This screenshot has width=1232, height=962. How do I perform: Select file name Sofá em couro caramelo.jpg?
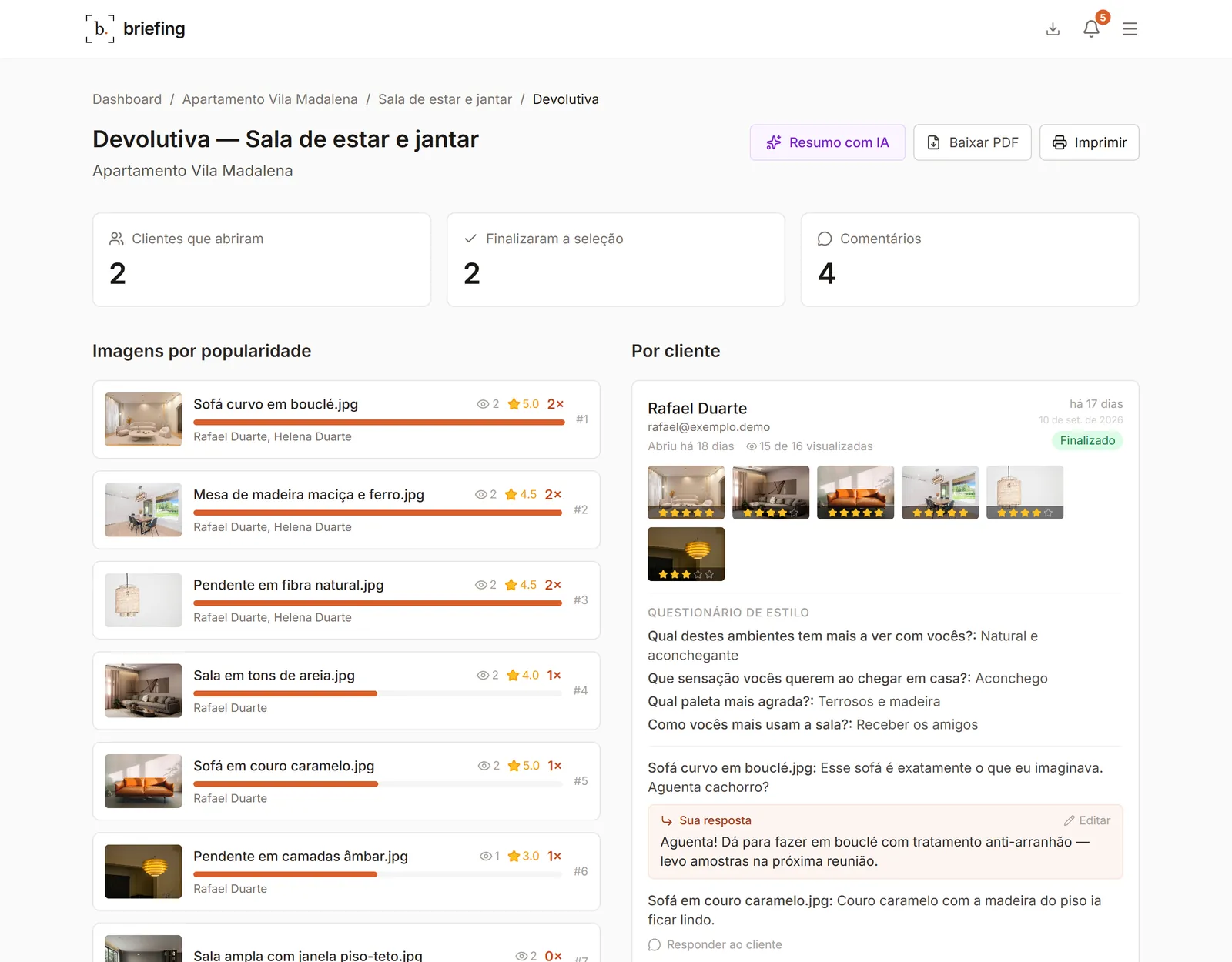pyautogui.click(x=284, y=766)
